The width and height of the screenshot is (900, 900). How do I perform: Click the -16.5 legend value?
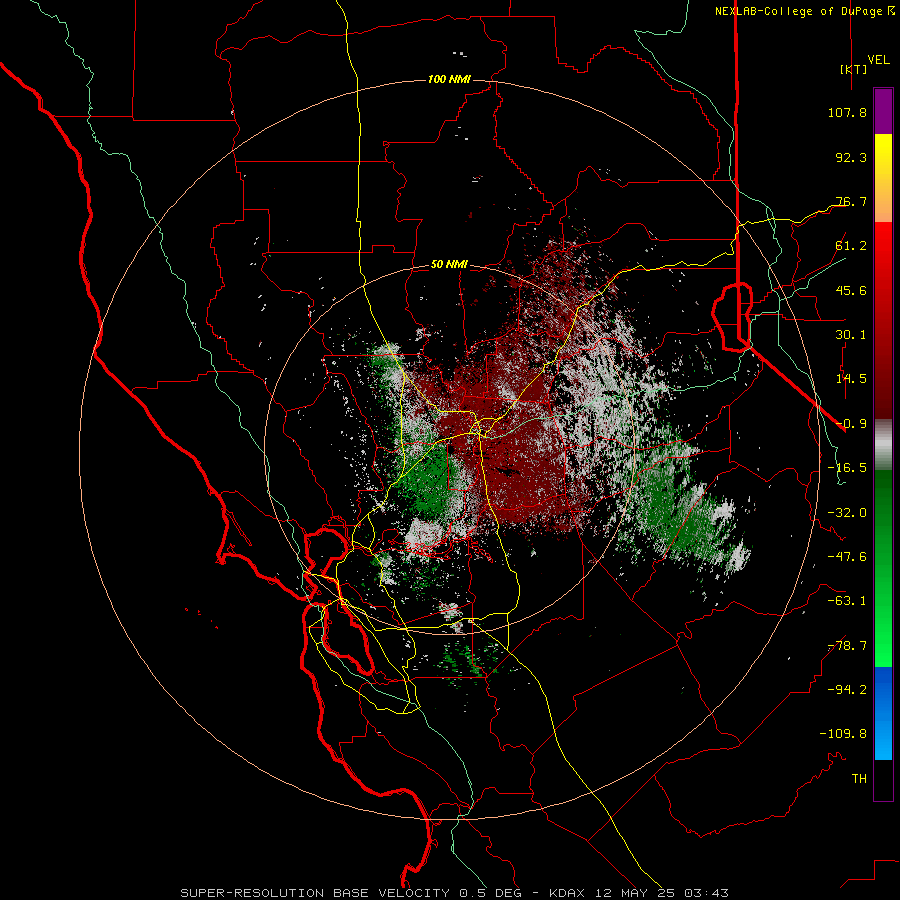[847, 468]
